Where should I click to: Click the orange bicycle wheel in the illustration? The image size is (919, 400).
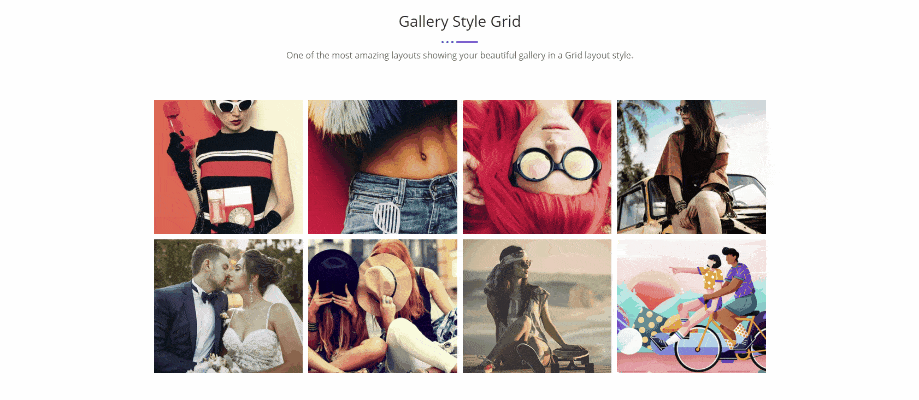click(699, 351)
